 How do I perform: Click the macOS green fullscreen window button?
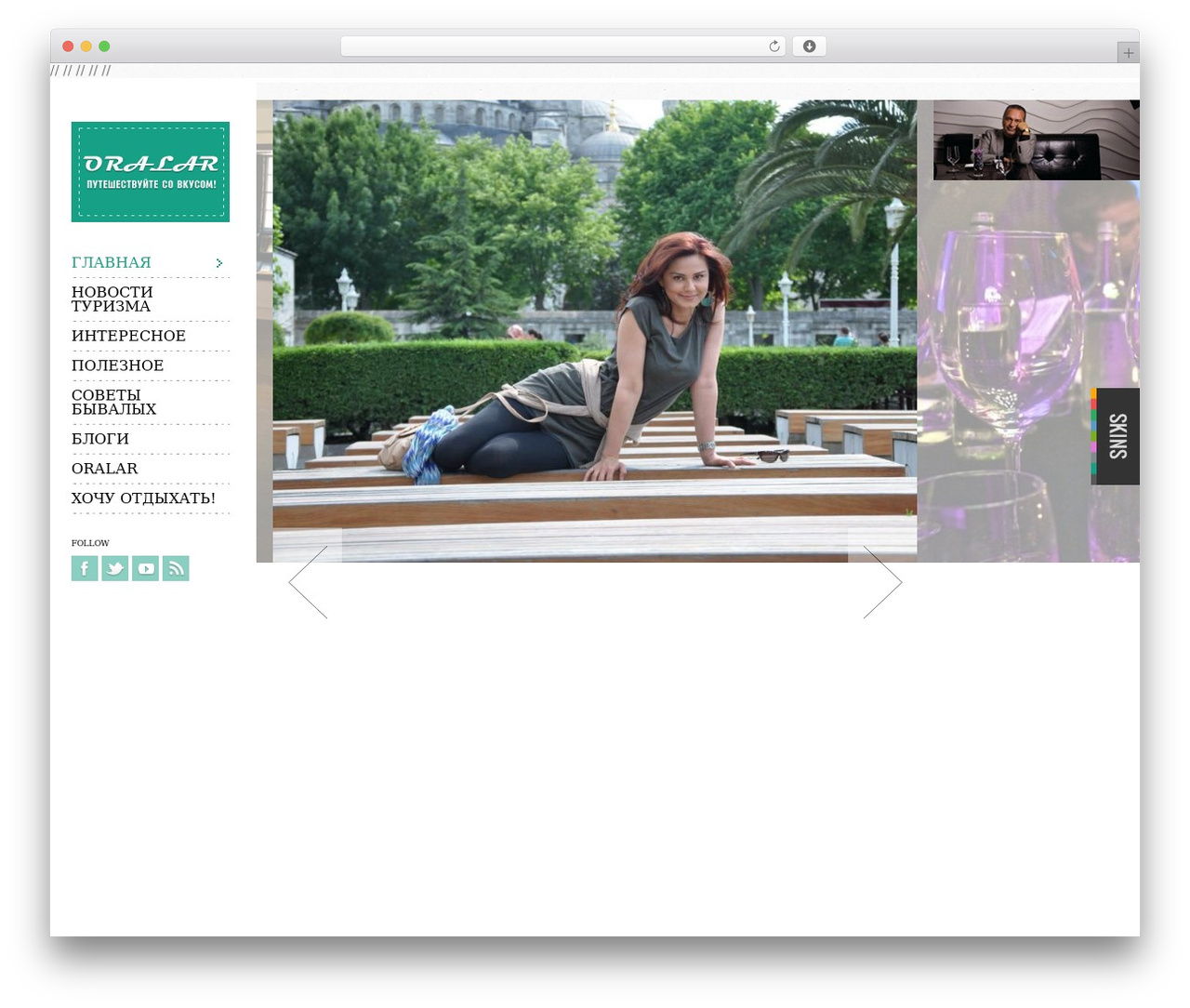tap(104, 46)
